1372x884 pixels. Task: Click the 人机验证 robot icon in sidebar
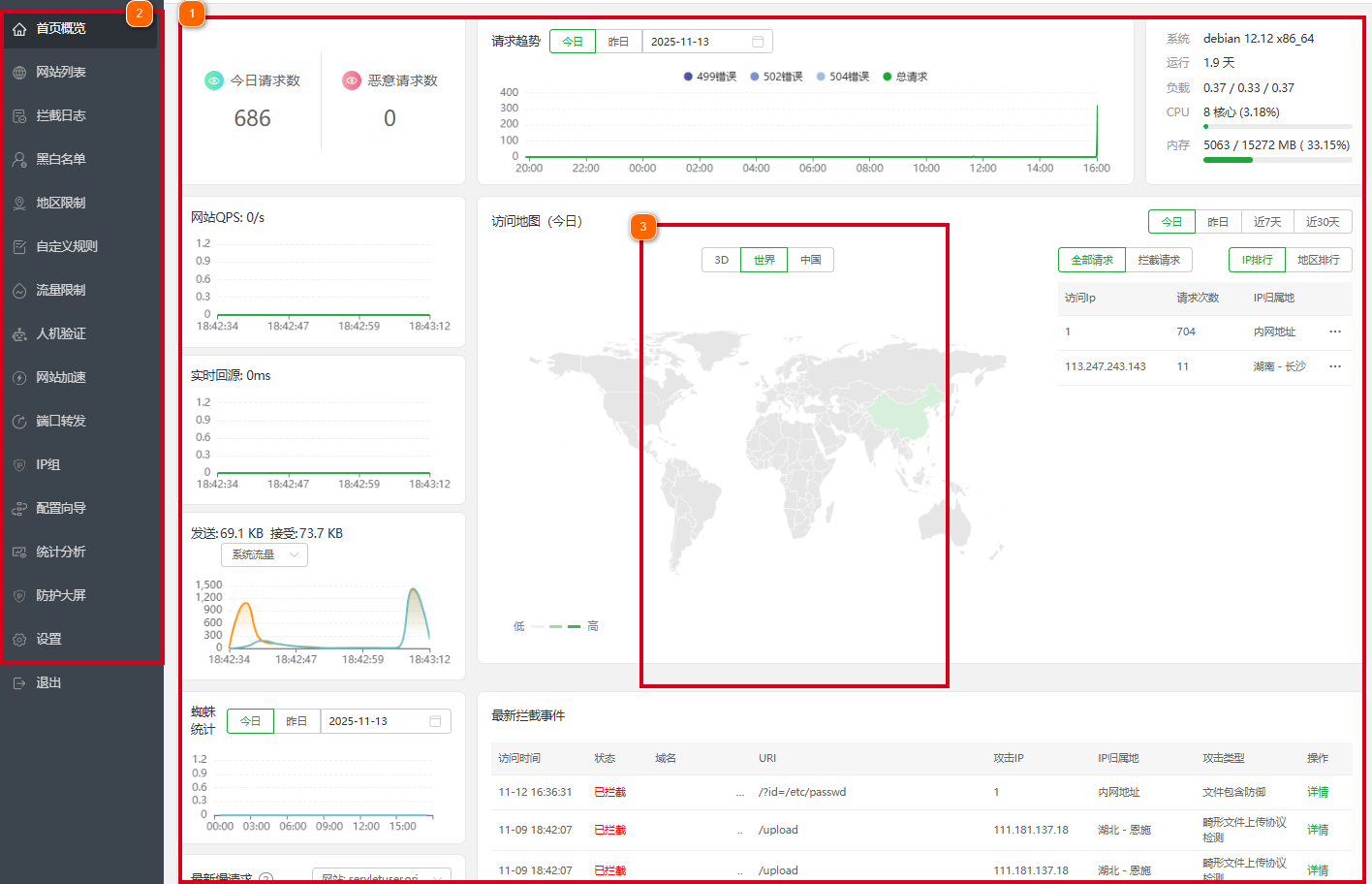click(19, 334)
